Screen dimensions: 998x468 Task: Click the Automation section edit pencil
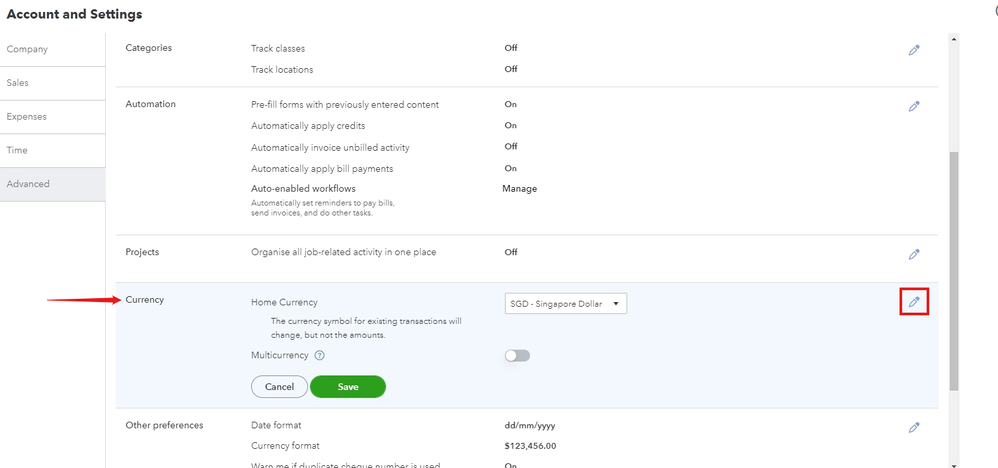[x=914, y=106]
